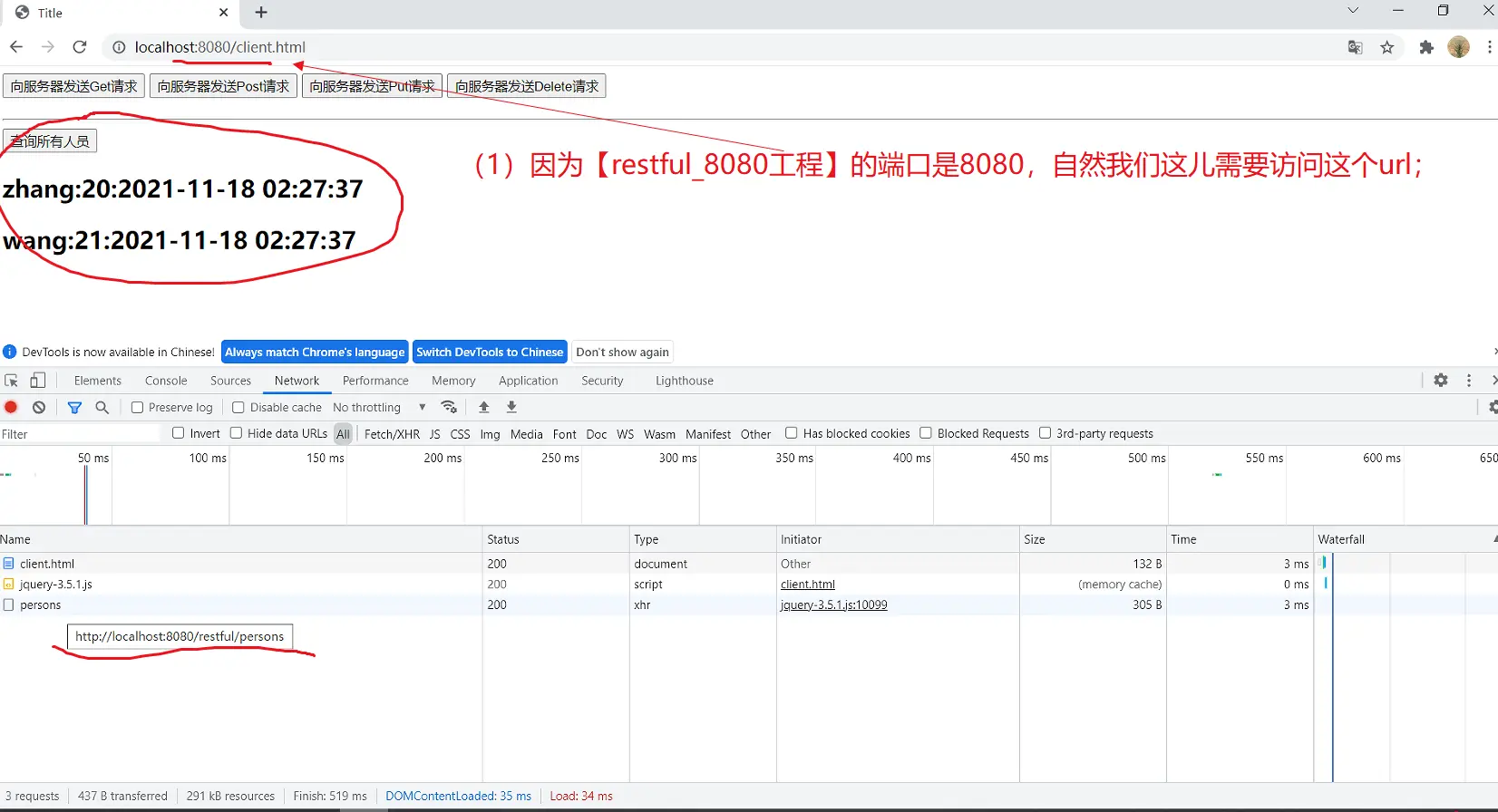Tick the Hide data URLs checkbox

click(237, 433)
